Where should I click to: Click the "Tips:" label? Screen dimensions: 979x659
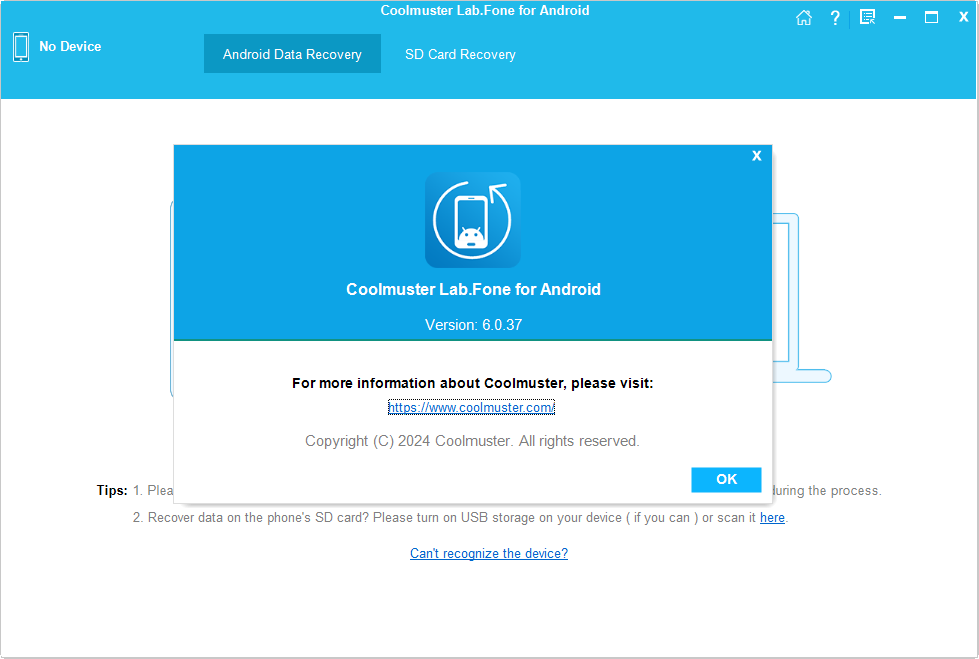(112, 490)
